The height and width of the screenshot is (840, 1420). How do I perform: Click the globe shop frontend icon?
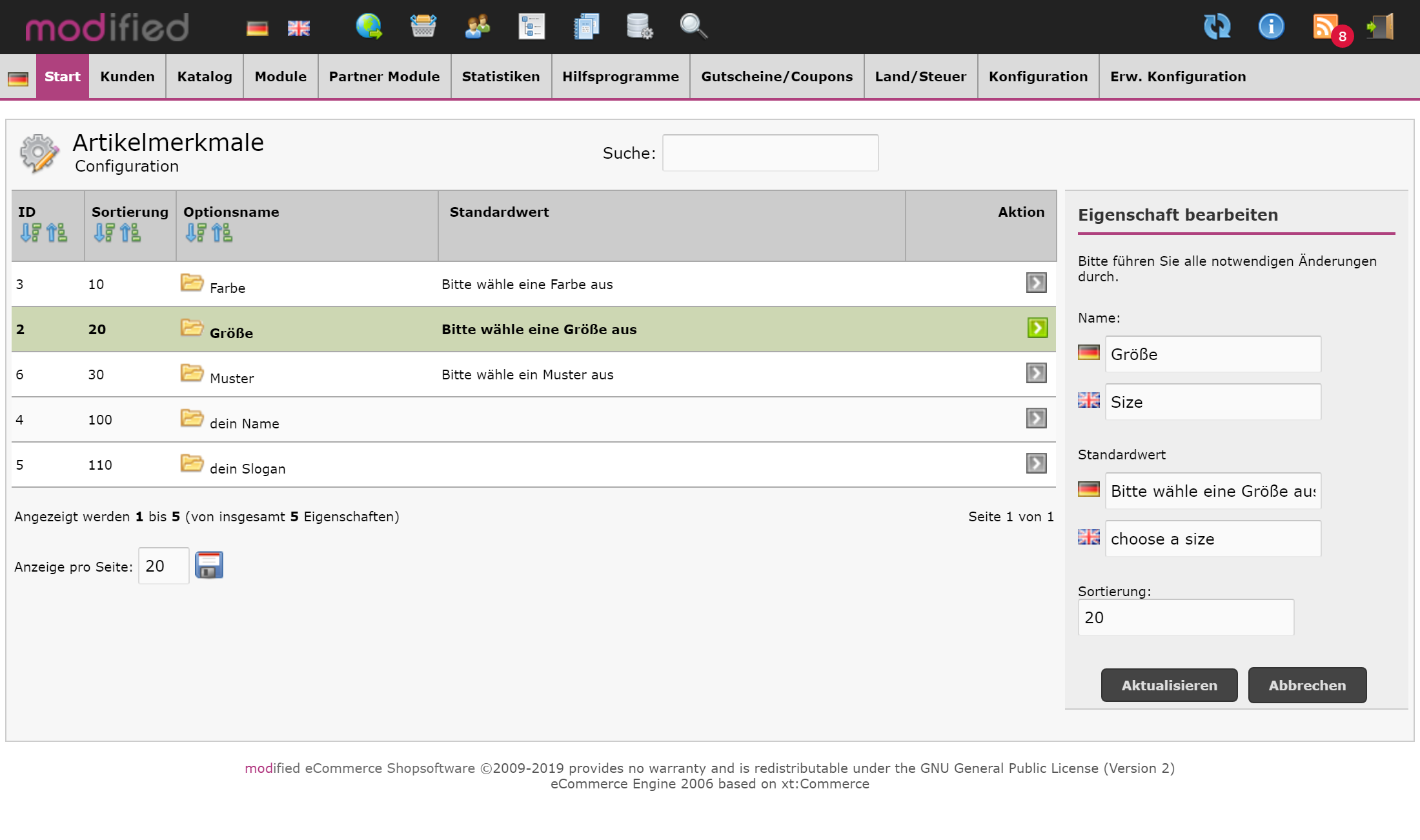click(369, 27)
